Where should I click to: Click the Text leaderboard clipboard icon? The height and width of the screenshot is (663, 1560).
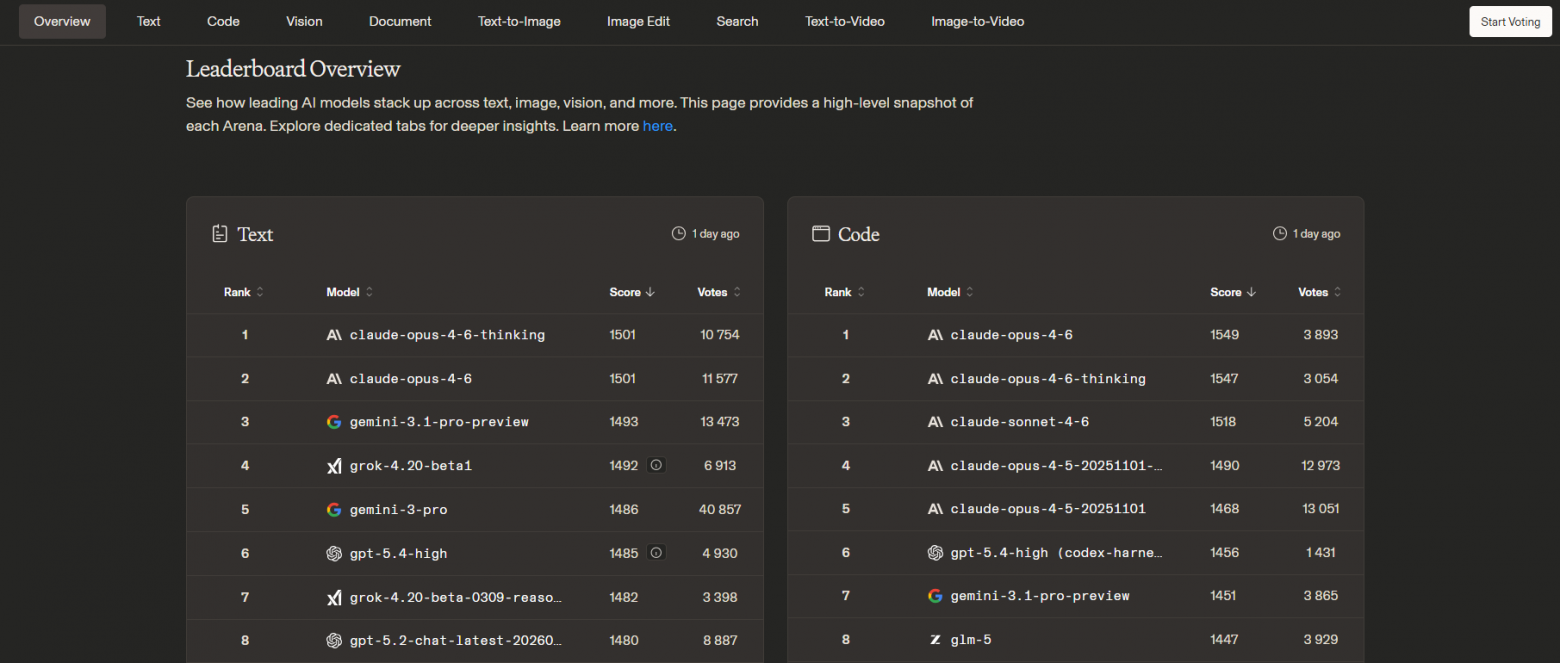[x=220, y=234]
